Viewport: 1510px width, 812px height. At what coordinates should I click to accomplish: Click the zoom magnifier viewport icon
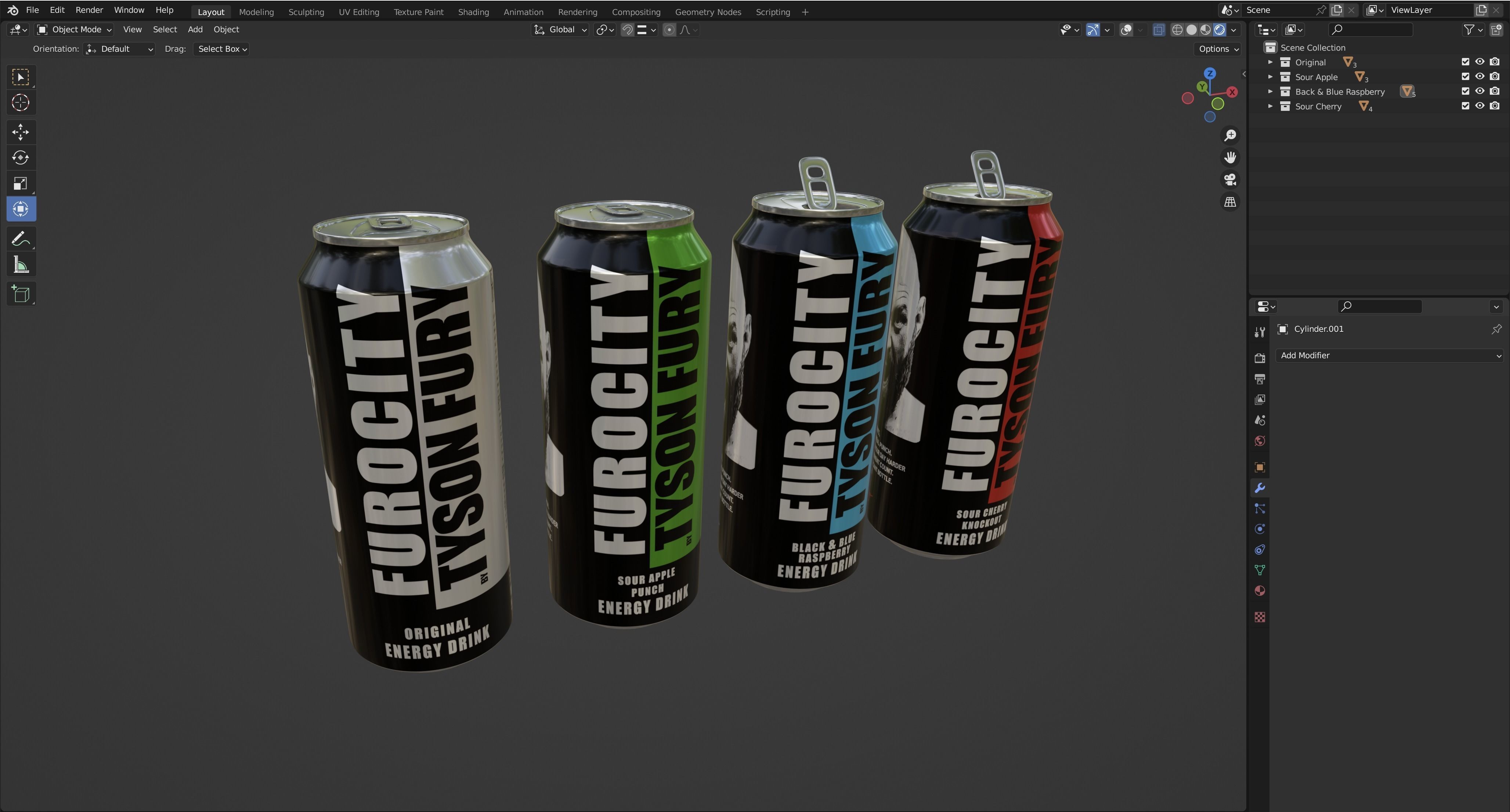pyautogui.click(x=1230, y=135)
